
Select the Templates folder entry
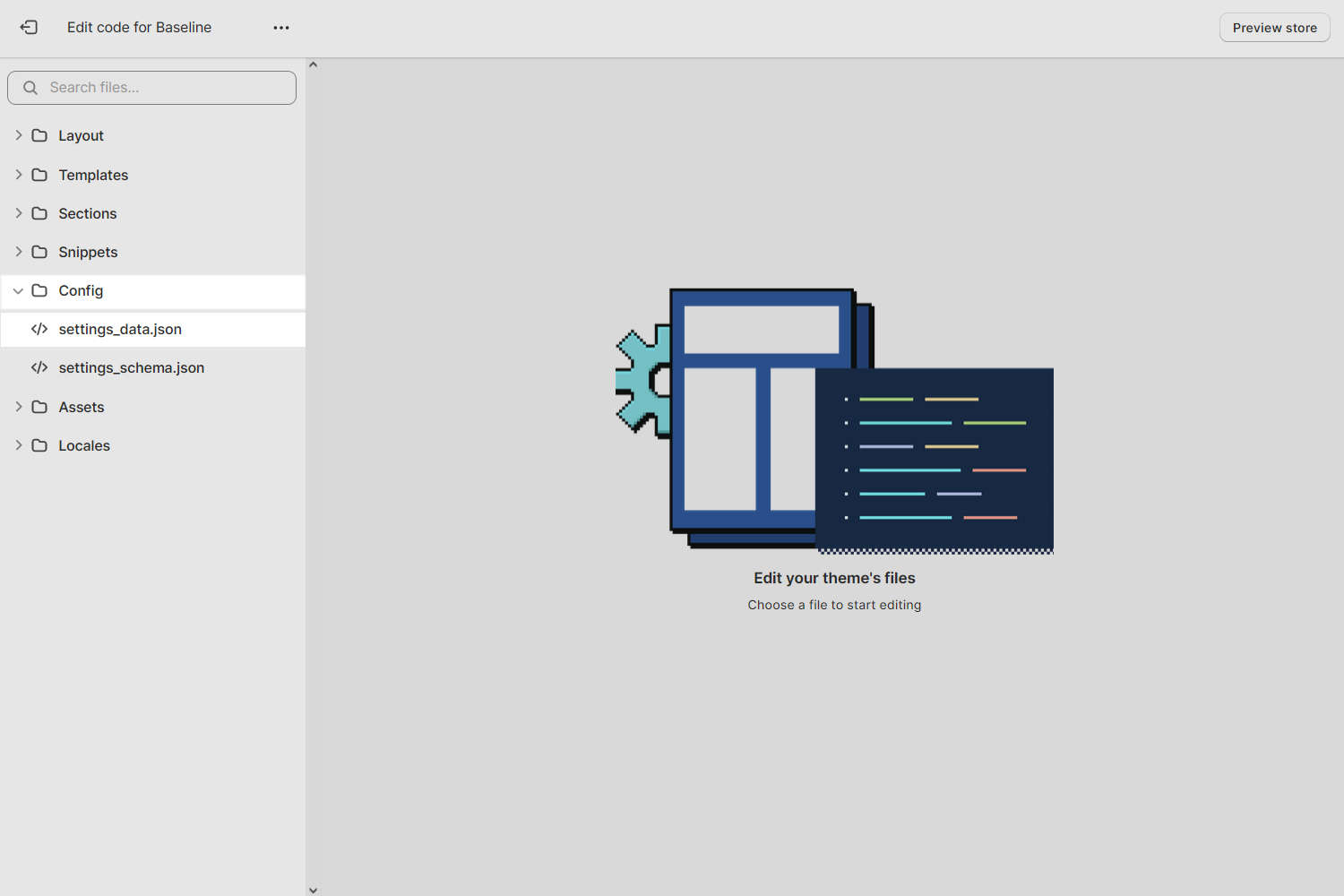click(x=93, y=175)
